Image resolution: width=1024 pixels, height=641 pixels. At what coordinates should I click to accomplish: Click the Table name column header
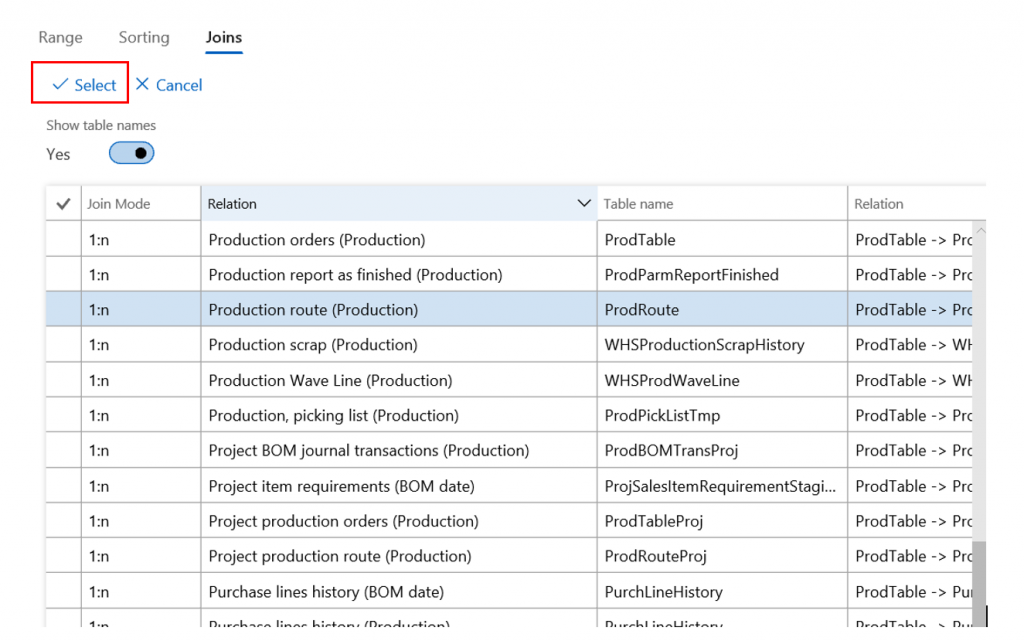(x=638, y=204)
